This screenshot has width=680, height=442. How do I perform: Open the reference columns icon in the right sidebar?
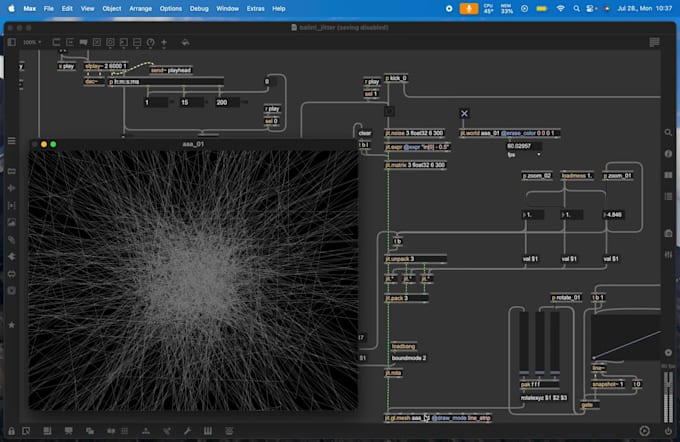click(x=668, y=175)
